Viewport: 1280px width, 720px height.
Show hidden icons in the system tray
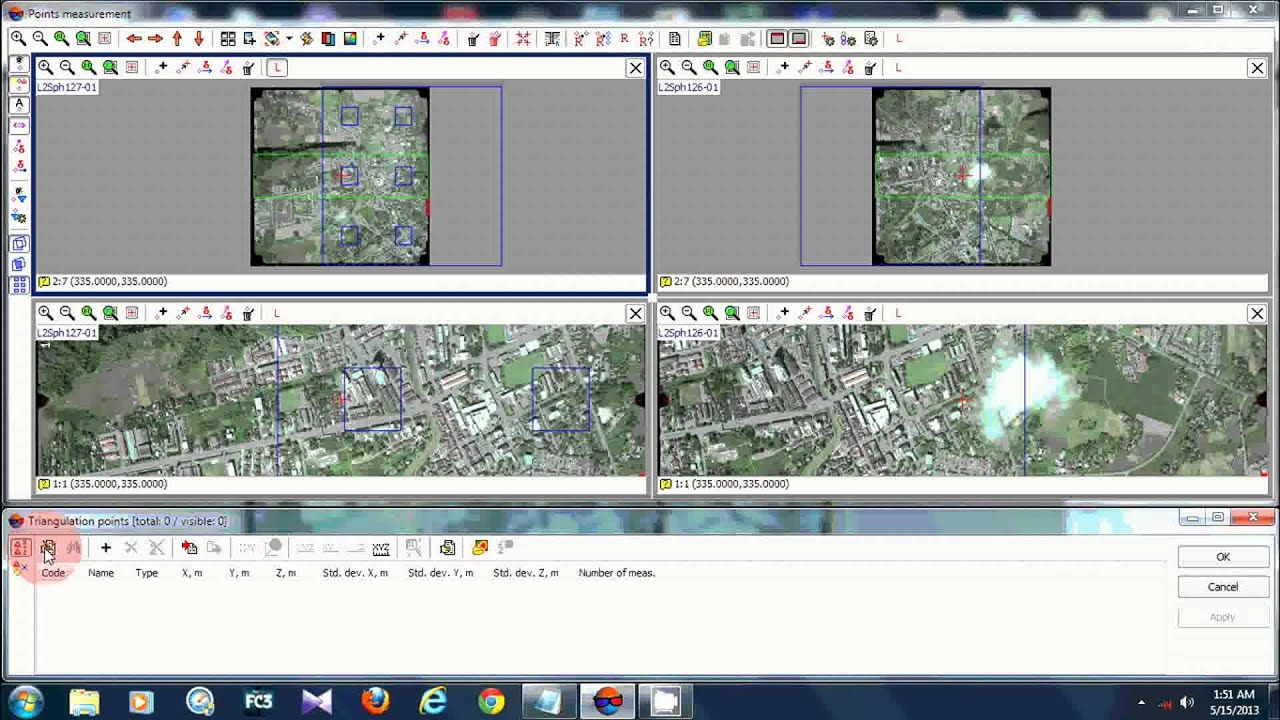click(x=1141, y=702)
